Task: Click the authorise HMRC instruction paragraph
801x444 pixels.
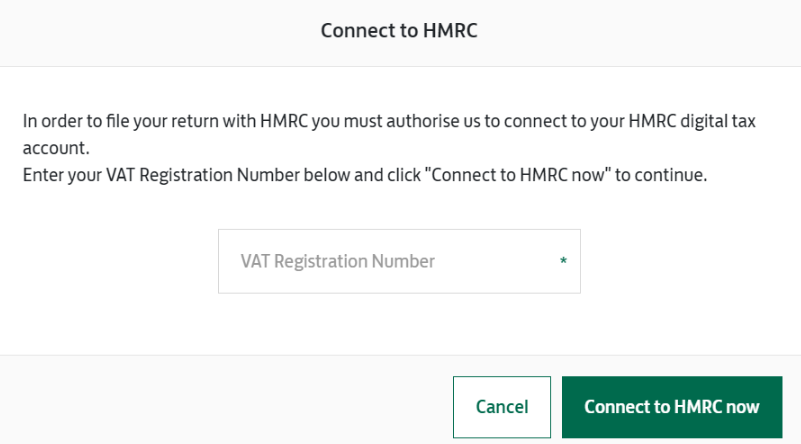Action: [x=389, y=122]
